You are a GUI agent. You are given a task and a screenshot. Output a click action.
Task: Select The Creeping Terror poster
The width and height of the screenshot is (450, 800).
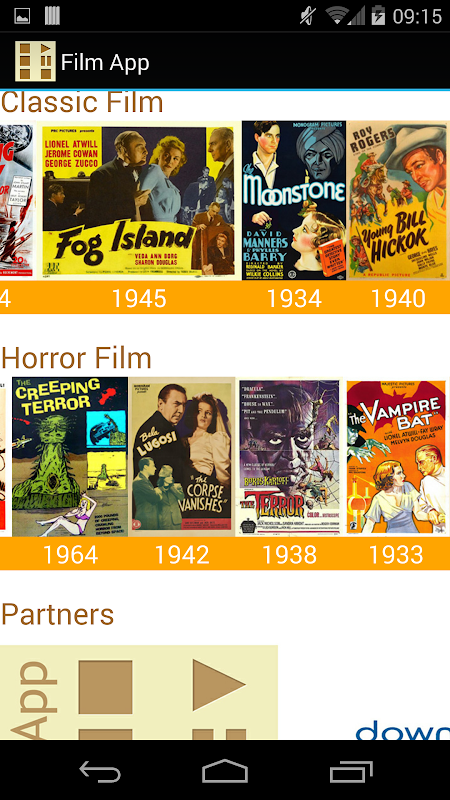click(70, 457)
